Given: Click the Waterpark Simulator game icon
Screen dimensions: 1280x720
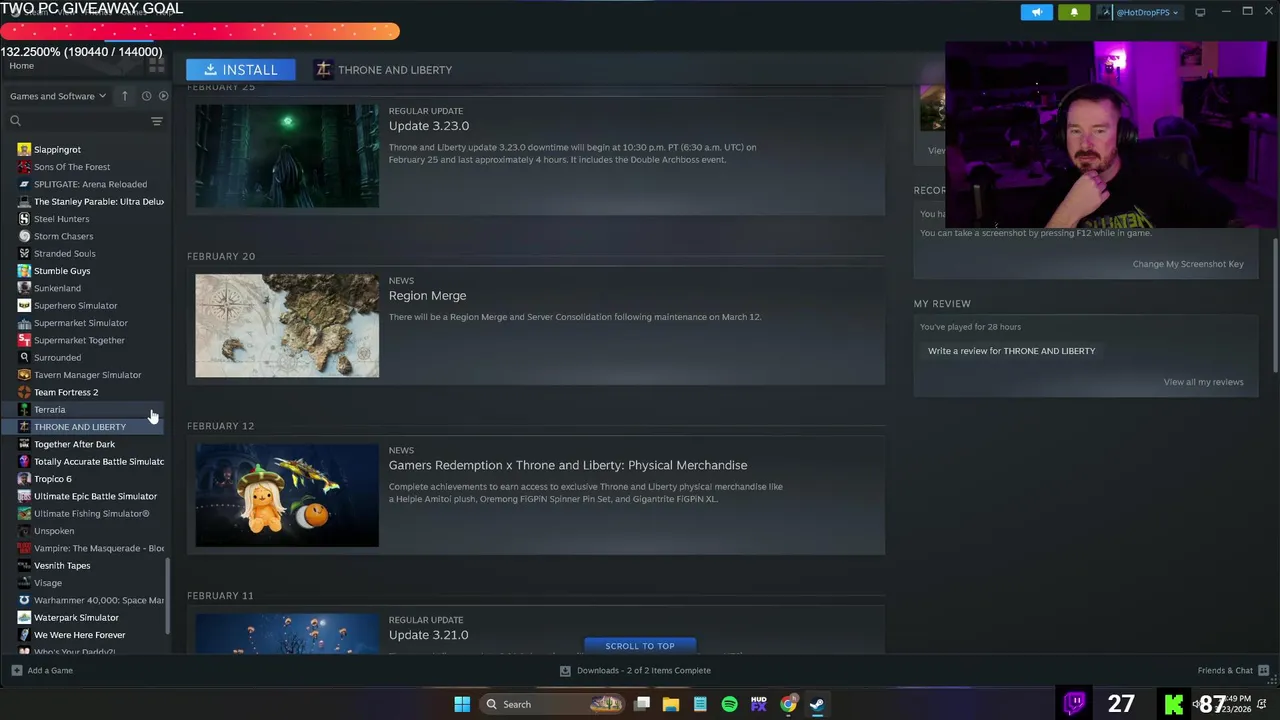Looking at the screenshot, I should point(24,618).
